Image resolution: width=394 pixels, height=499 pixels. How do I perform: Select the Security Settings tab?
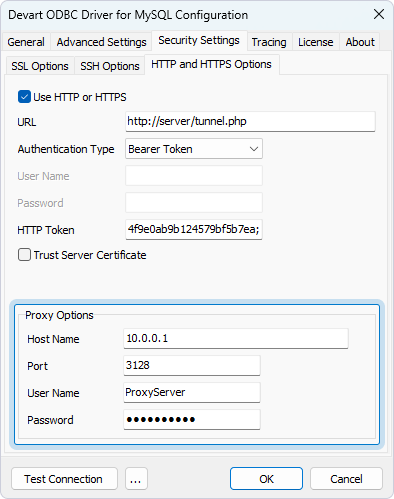(199, 40)
